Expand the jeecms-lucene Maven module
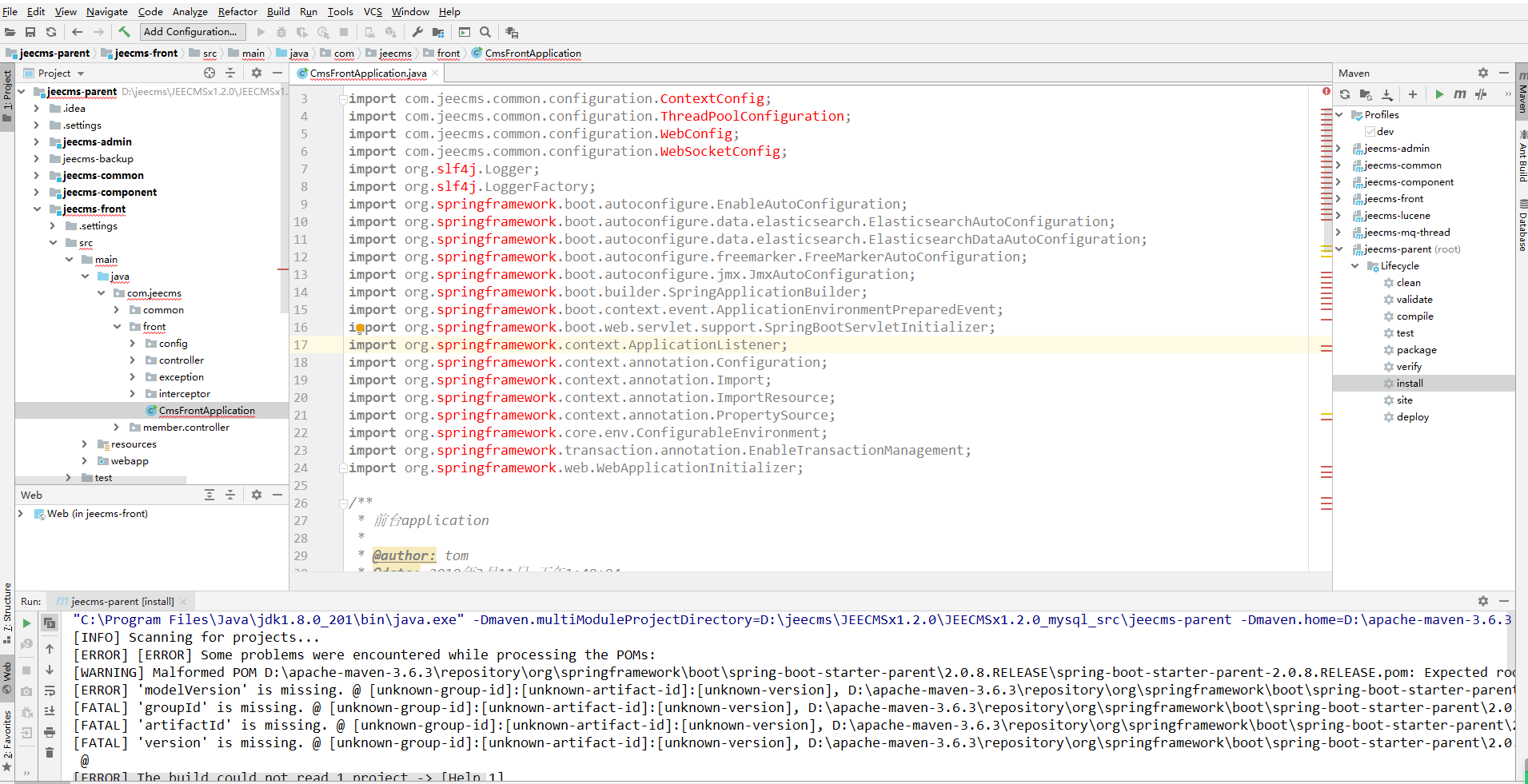The width and height of the screenshot is (1528, 784). pyautogui.click(x=1339, y=216)
